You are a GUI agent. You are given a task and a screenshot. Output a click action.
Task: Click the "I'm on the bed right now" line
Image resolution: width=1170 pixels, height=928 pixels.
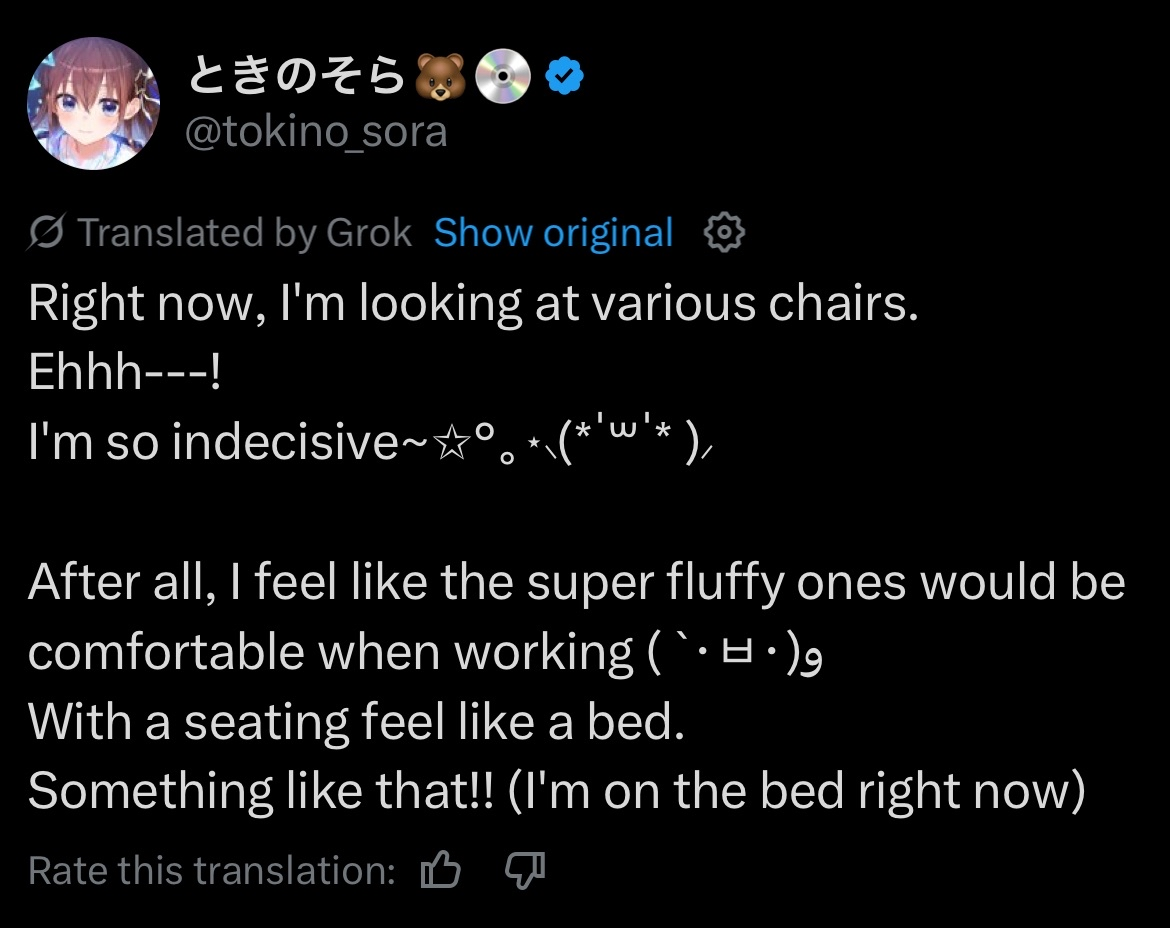coord(796,792)
